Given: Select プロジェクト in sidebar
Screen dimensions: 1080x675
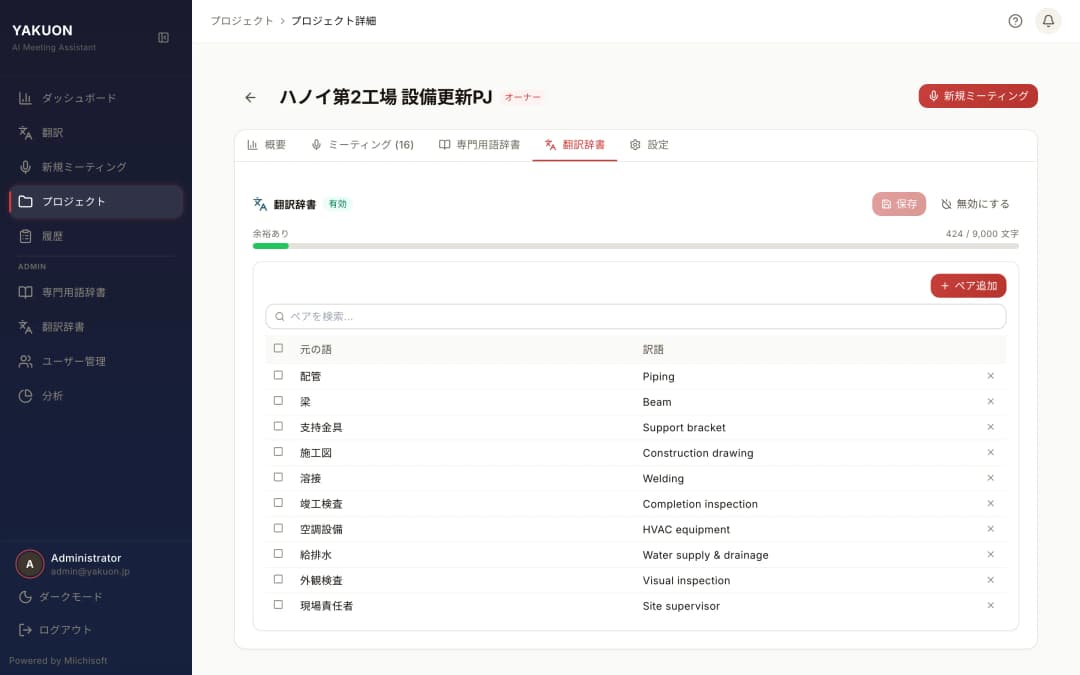Looking at the screenshot, I should pyautogui.click(x=96, y=201).
